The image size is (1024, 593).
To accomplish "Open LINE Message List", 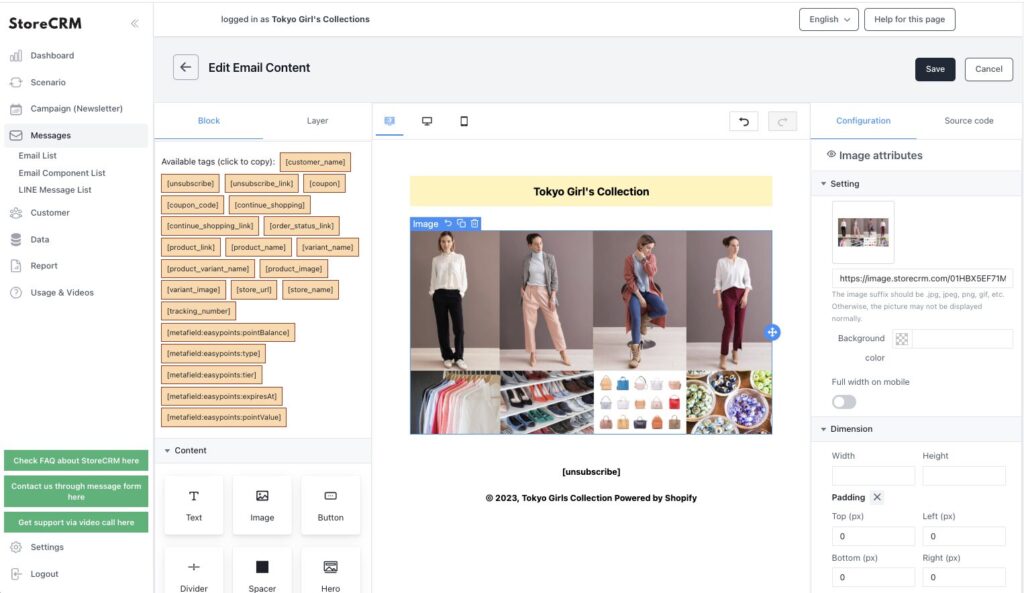I will (55, 189).
